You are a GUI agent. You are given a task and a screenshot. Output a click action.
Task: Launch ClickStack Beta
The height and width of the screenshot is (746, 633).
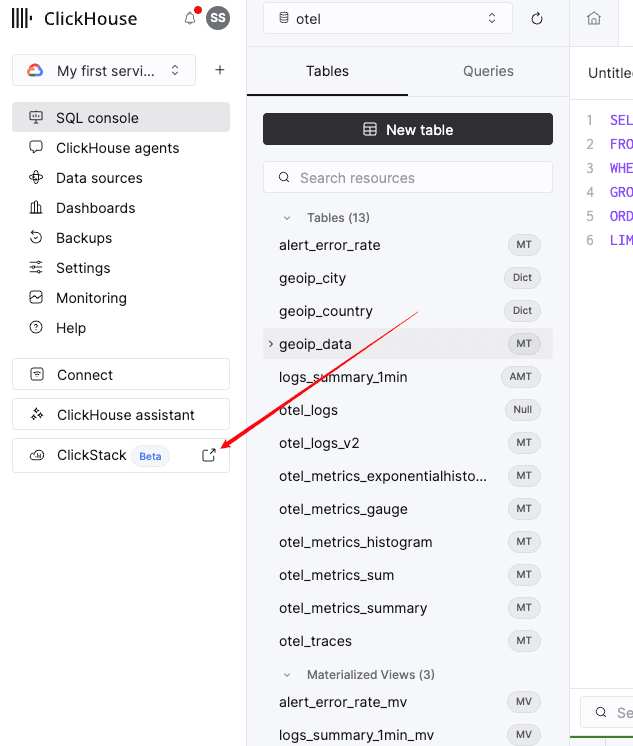pos(121,455)
